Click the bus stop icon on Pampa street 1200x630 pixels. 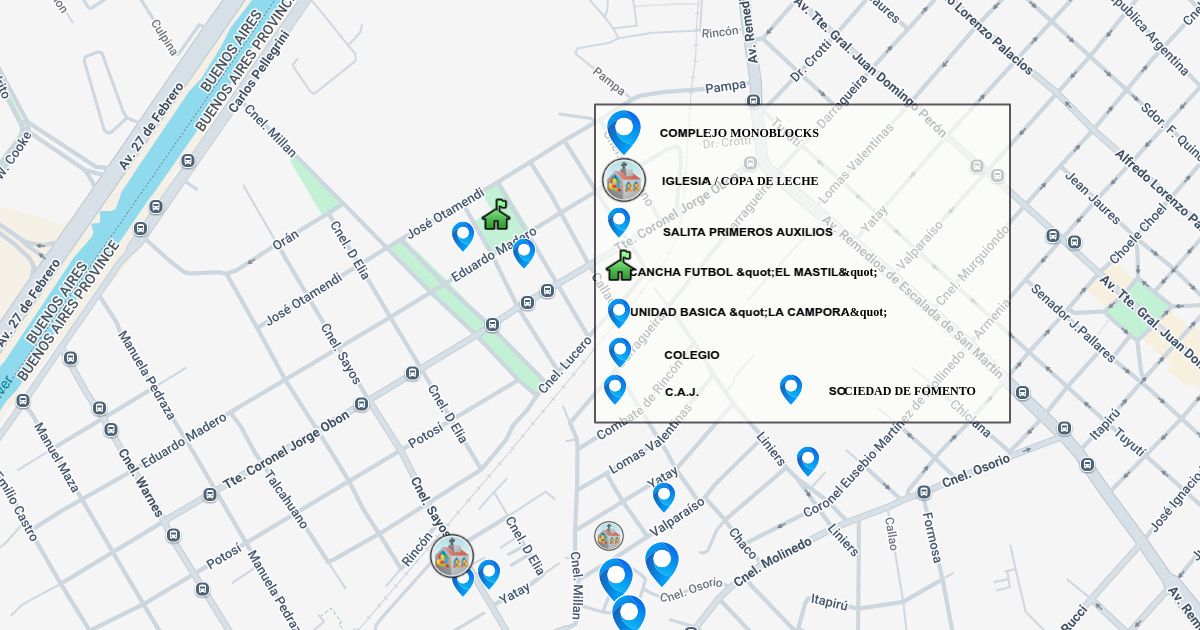point(754,100)
